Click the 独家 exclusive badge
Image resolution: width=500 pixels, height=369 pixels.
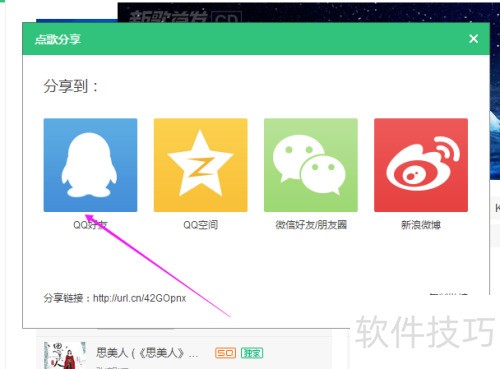[x=252, y=353]
